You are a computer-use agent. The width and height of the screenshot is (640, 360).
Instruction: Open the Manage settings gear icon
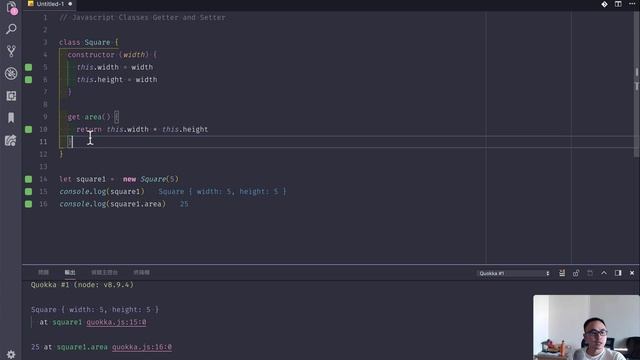point(11,355)
